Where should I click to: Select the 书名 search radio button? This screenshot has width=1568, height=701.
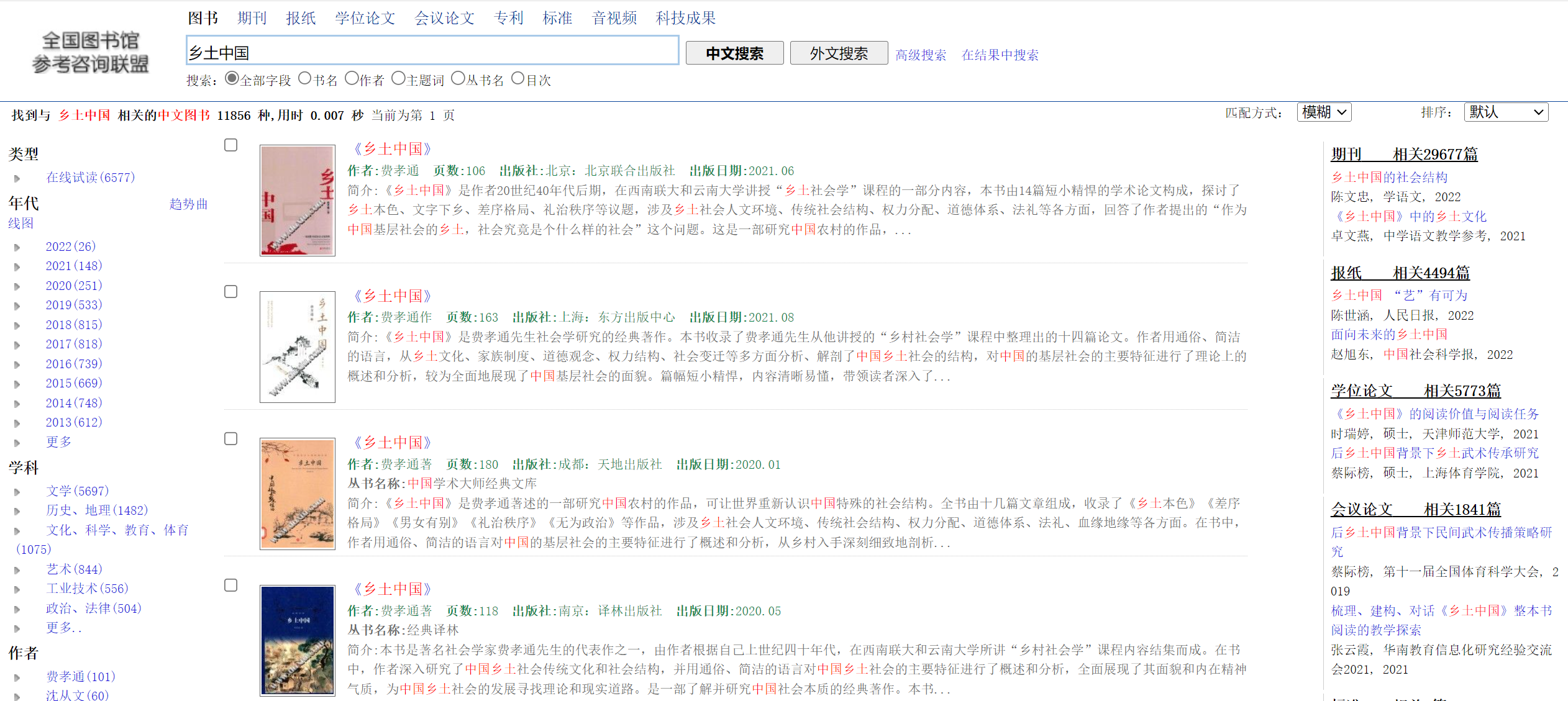coord(304,78)
